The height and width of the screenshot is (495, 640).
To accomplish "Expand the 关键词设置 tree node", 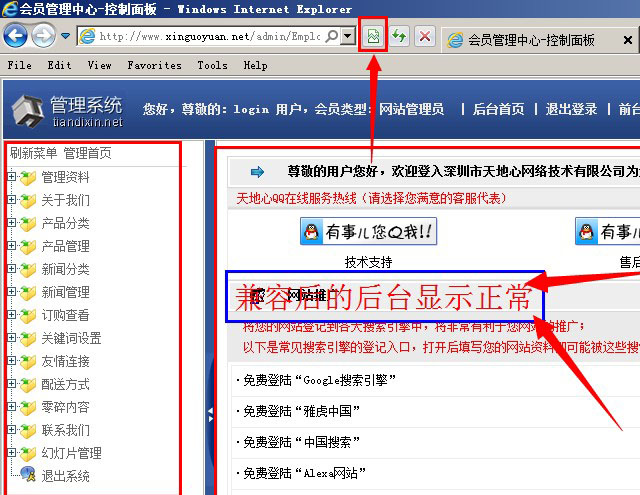I will click(11, 338).
